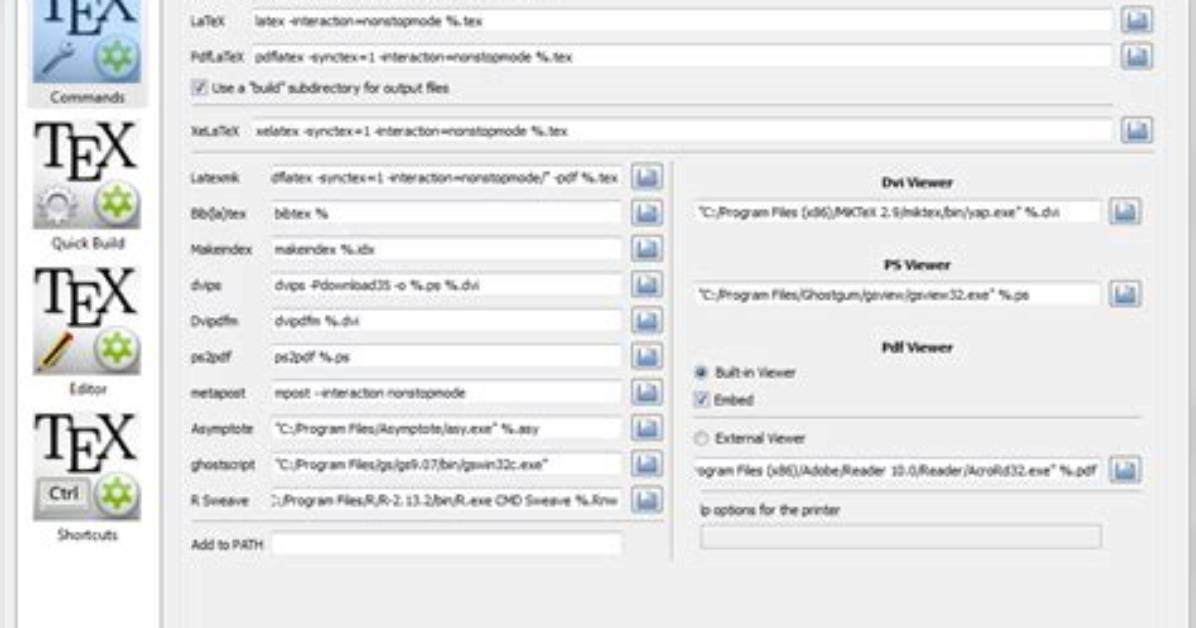The image size is (1196, 628).
Task: Browse for the R Sweave executable
Action: [646, 500]
